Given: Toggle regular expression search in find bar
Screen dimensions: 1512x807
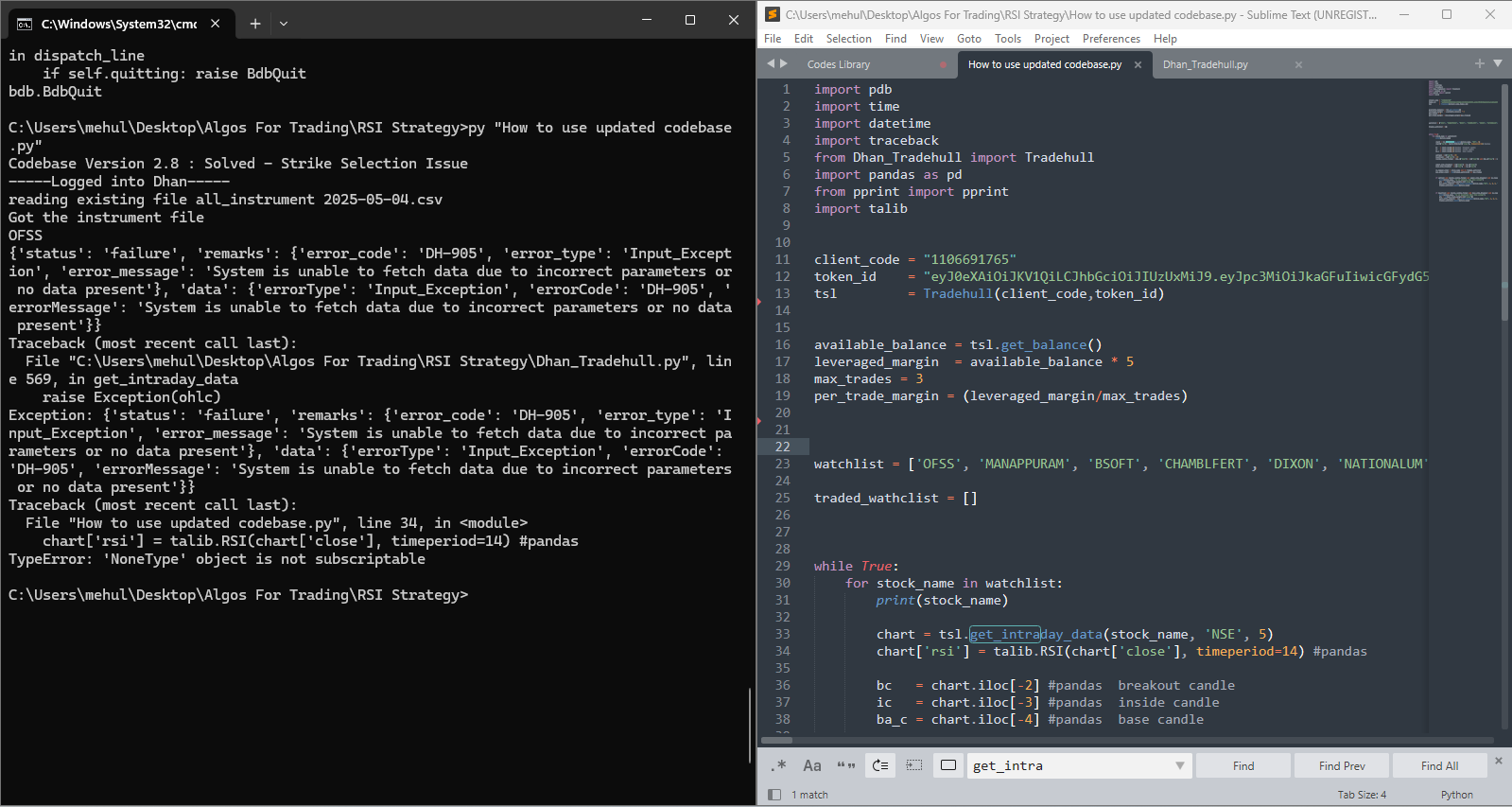Looking at the screenshot, I should pos(779,765).
